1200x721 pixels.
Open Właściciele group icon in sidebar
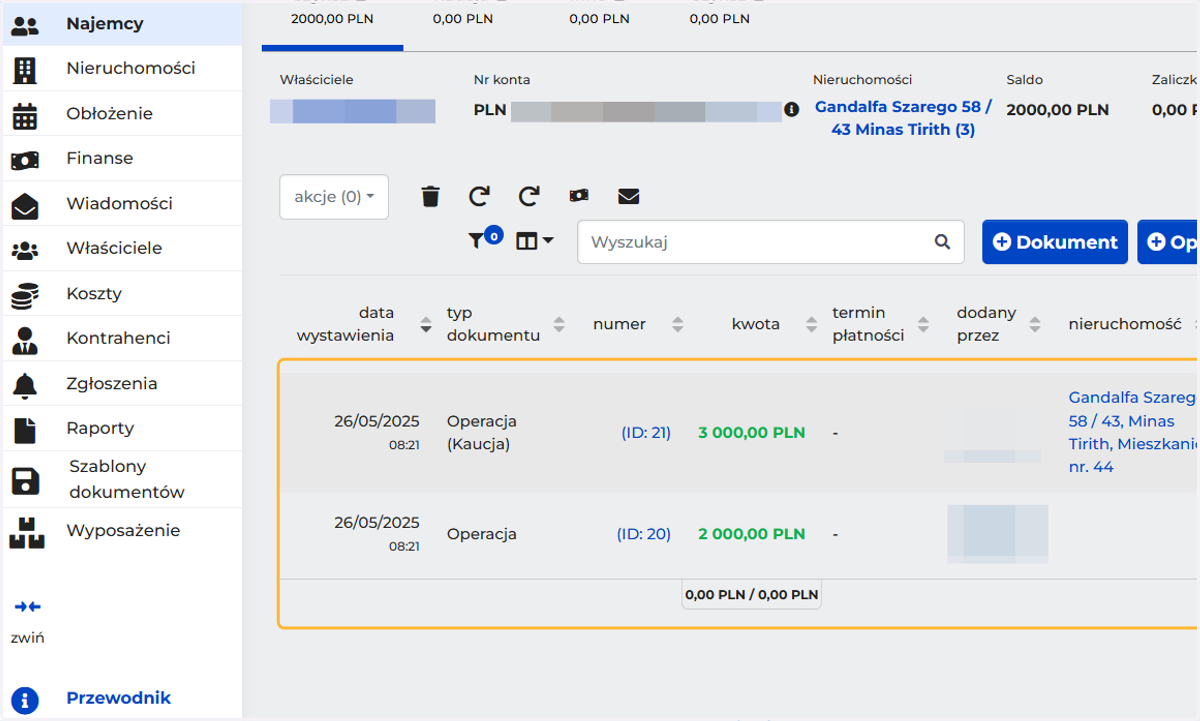[25, 249]
